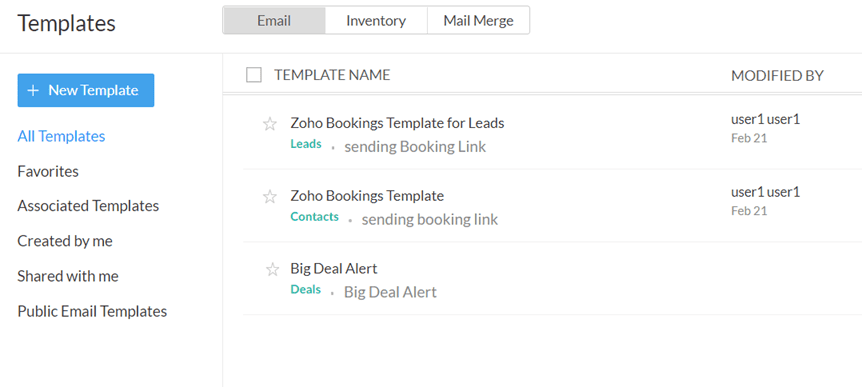Click the Contacts module tag
862x387 pixels.
point(314,217)
